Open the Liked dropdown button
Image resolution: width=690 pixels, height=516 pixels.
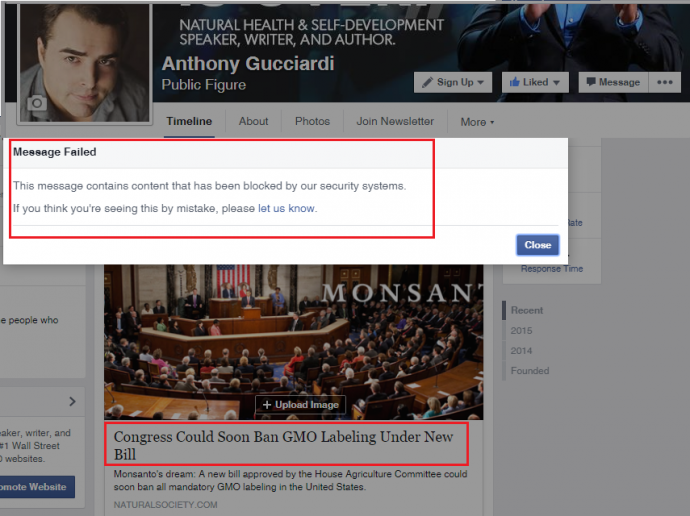click(x=535, y=82)
